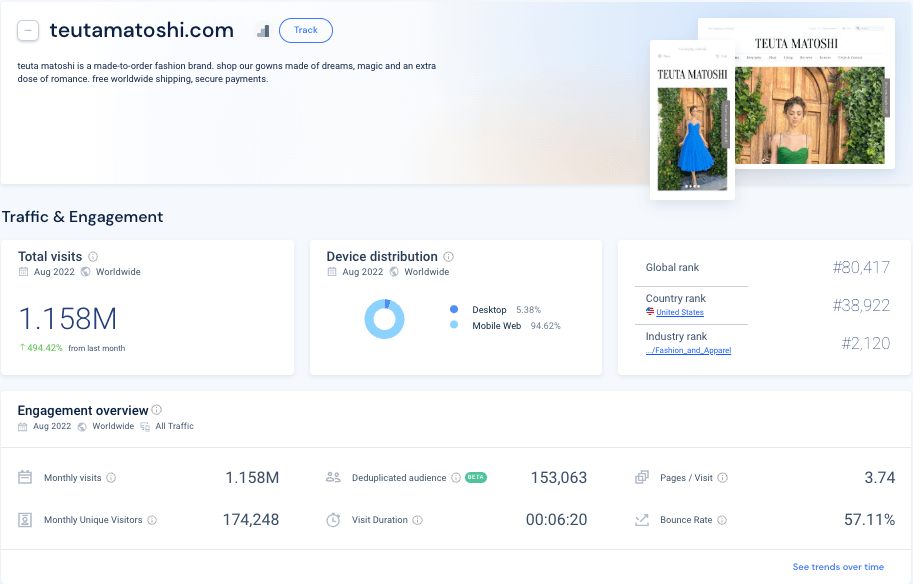Click the 00:06:20 visit duration value
The image size is (913, 584).
coord(557,519)
